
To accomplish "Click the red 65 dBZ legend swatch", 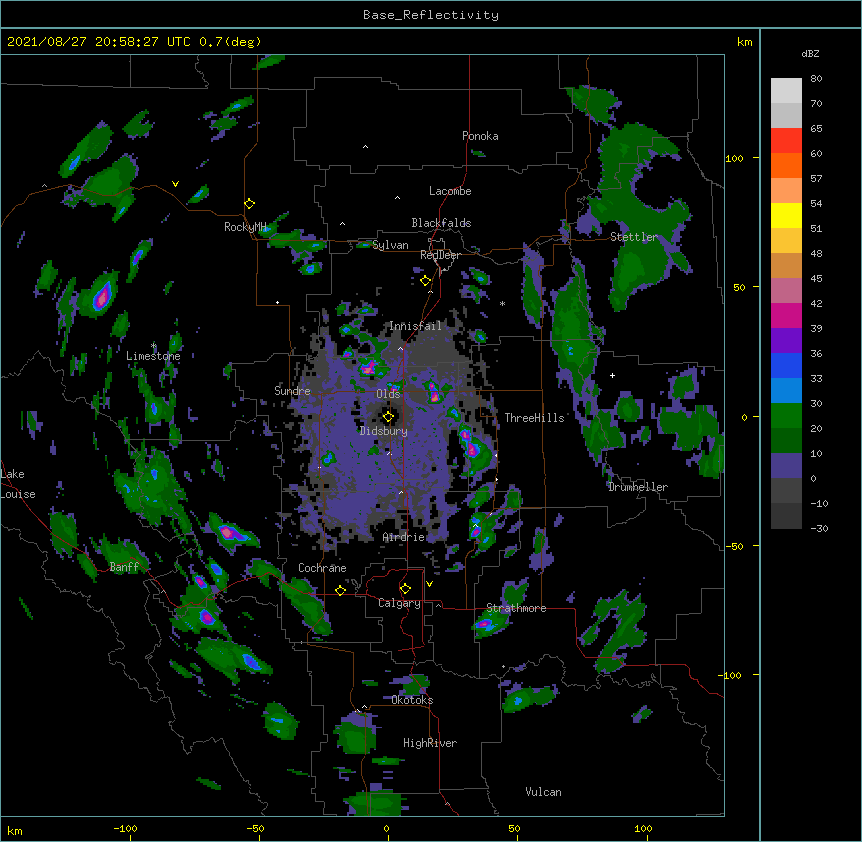I will (x=786, y=140).
